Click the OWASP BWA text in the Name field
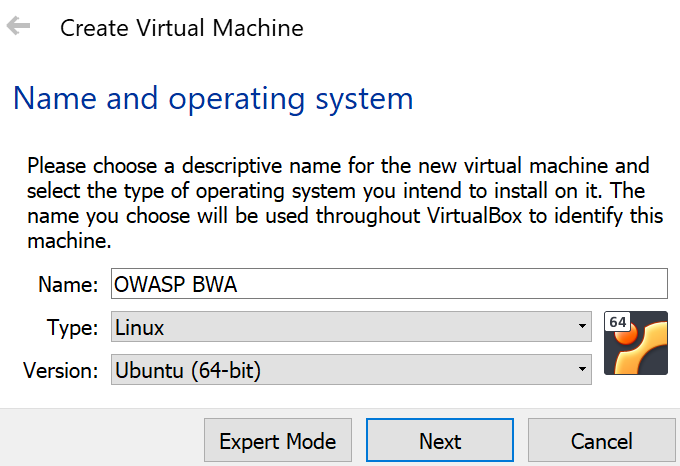Image resolution: width=680 pixels, height=466 pixels. click(x=176, y=283)
